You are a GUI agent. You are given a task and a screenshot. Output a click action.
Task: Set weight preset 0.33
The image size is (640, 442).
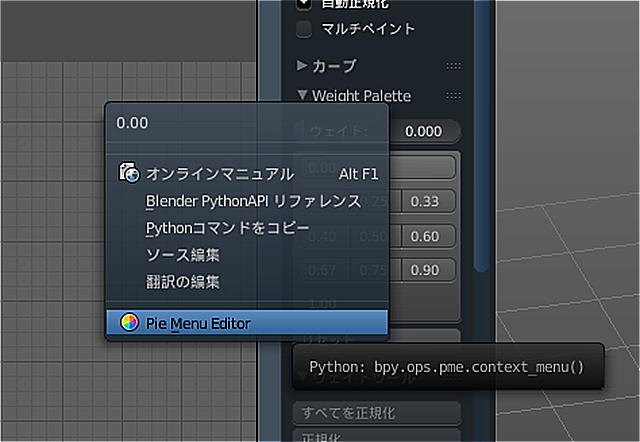click(428, 201)
